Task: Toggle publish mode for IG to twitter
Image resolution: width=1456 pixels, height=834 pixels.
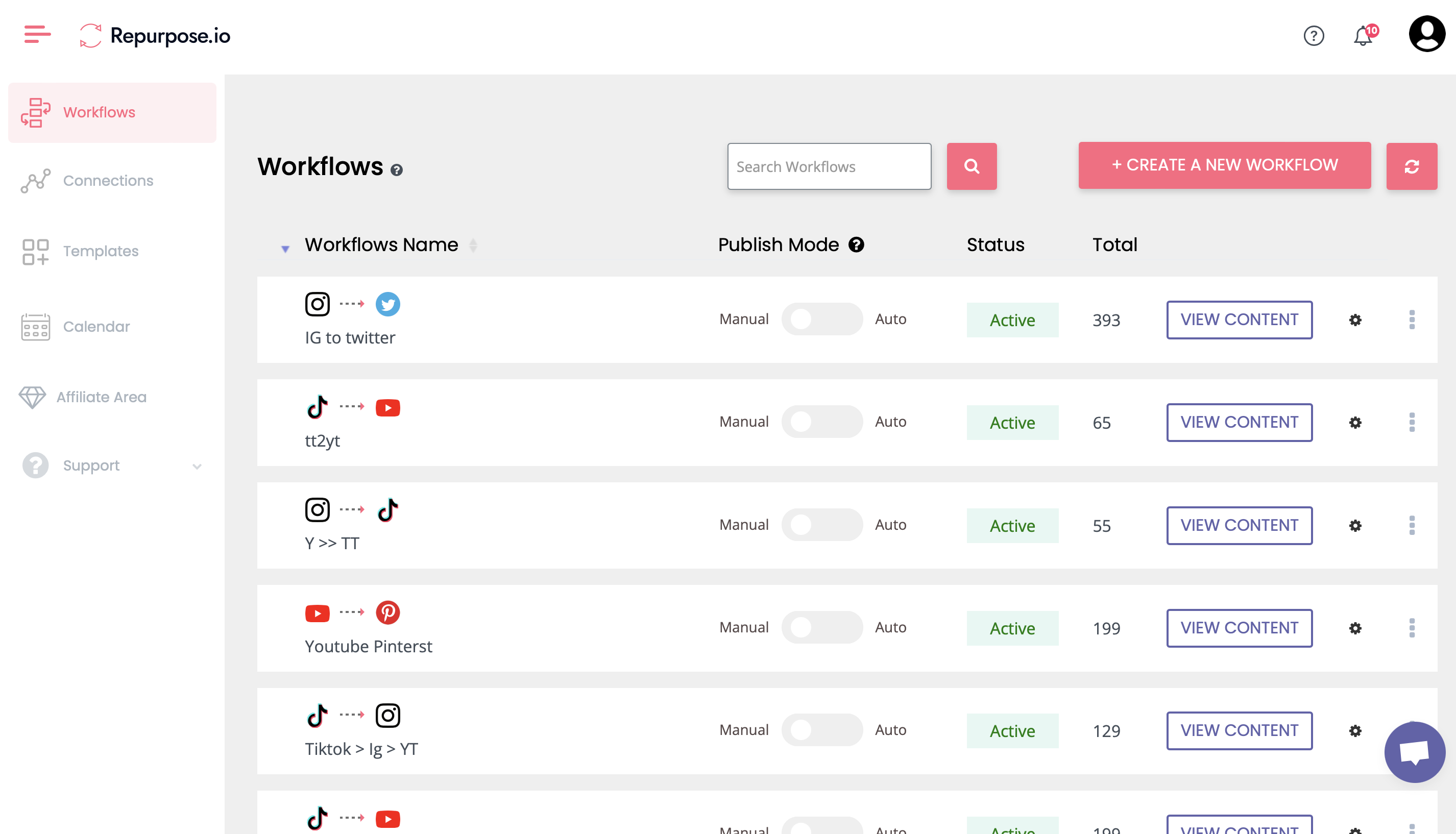Action: (821, 319)
